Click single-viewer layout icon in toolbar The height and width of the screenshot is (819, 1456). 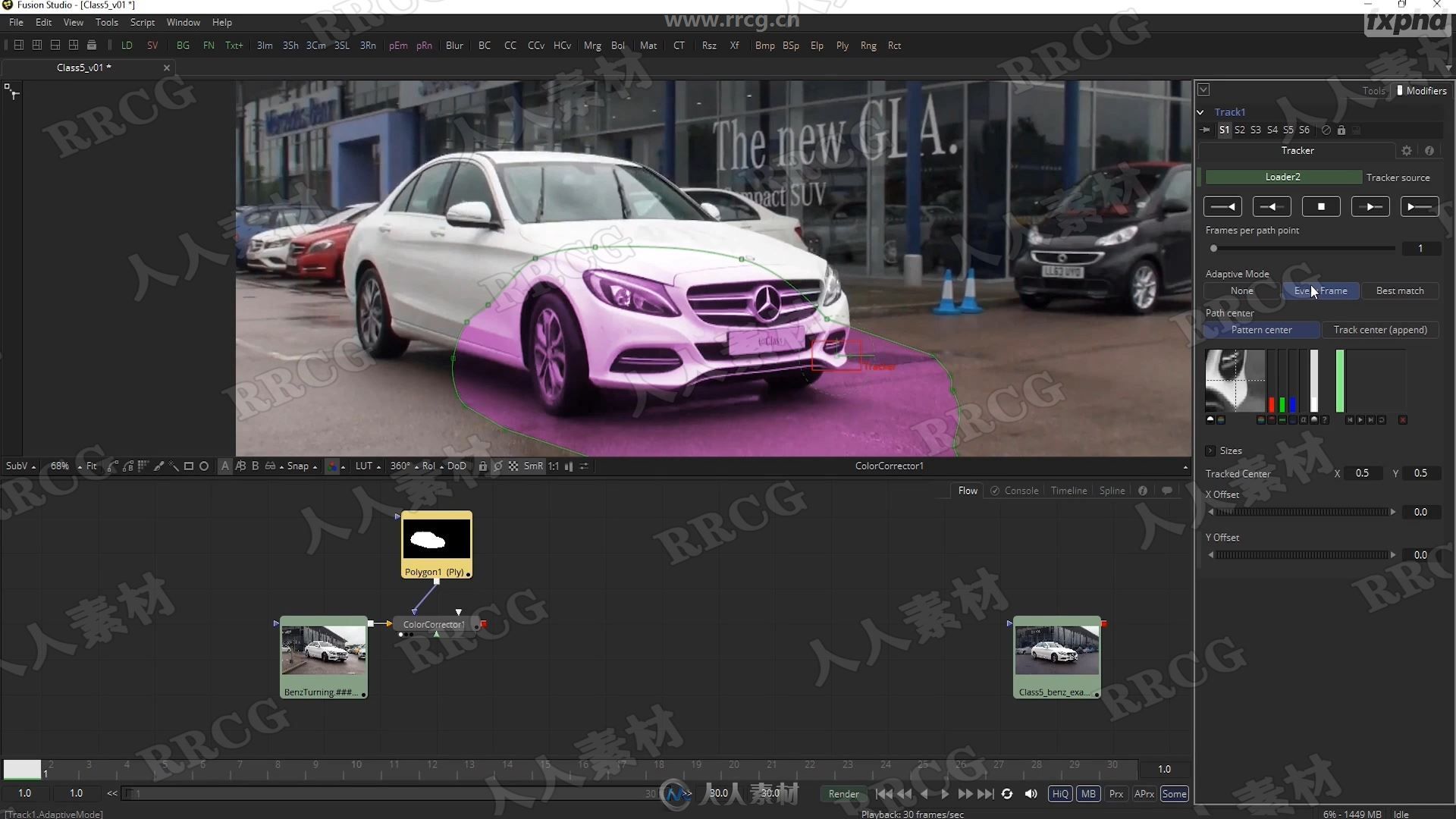click(x=19, y=45)
